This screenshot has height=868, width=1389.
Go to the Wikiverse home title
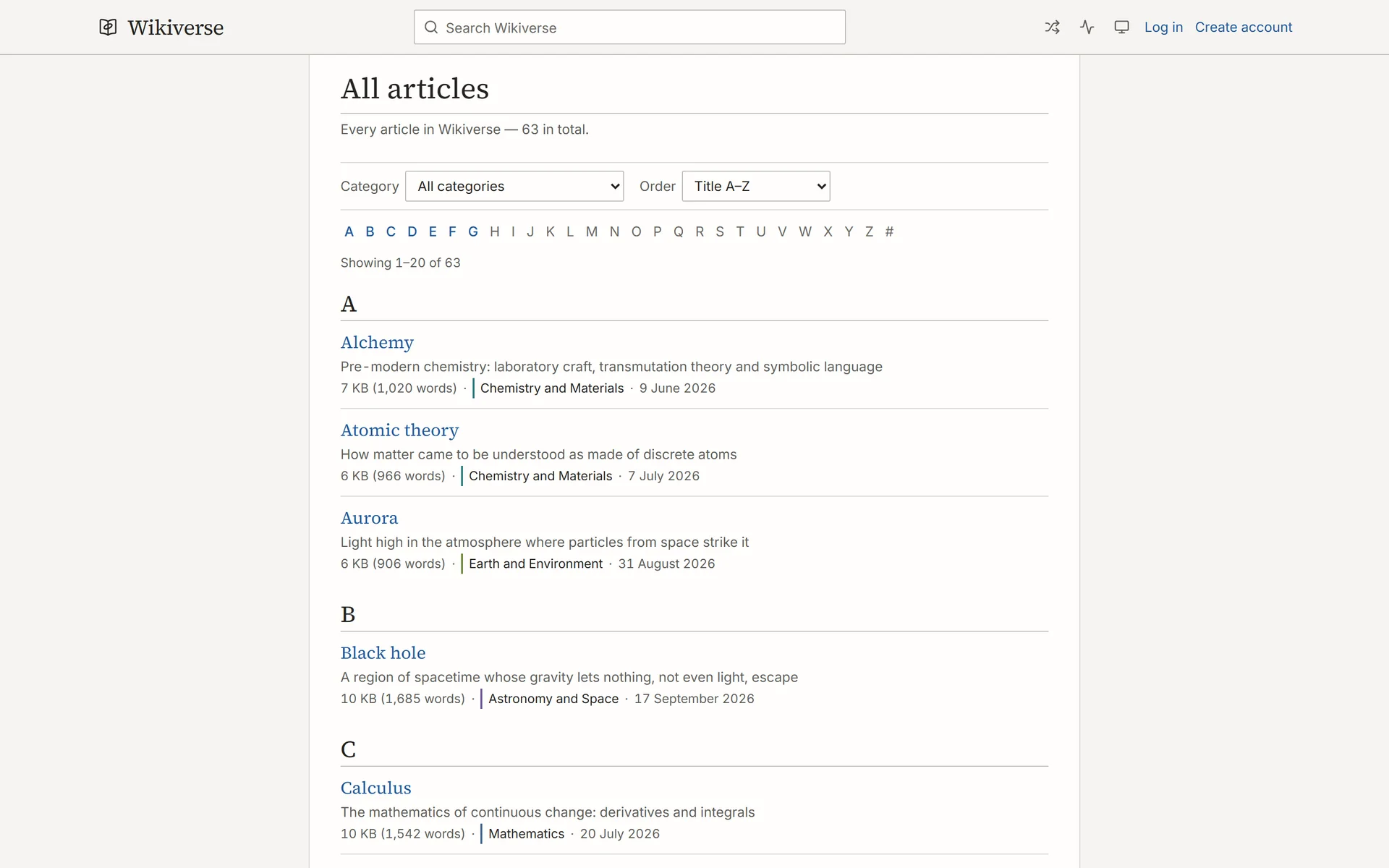pos(176,27)
